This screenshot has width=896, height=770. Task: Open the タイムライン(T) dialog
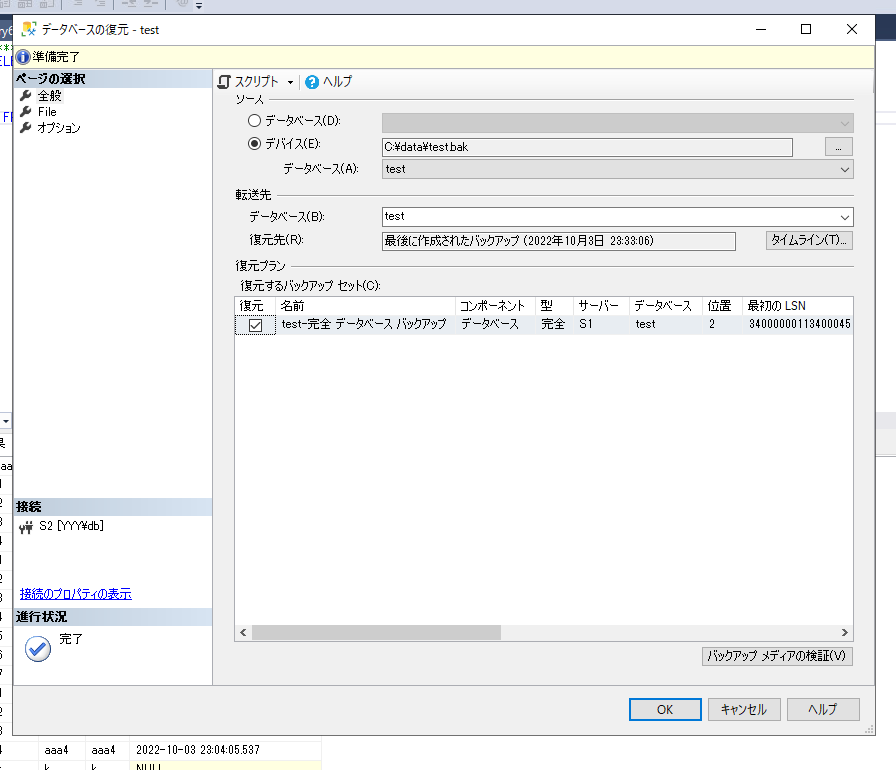(809, 240)
